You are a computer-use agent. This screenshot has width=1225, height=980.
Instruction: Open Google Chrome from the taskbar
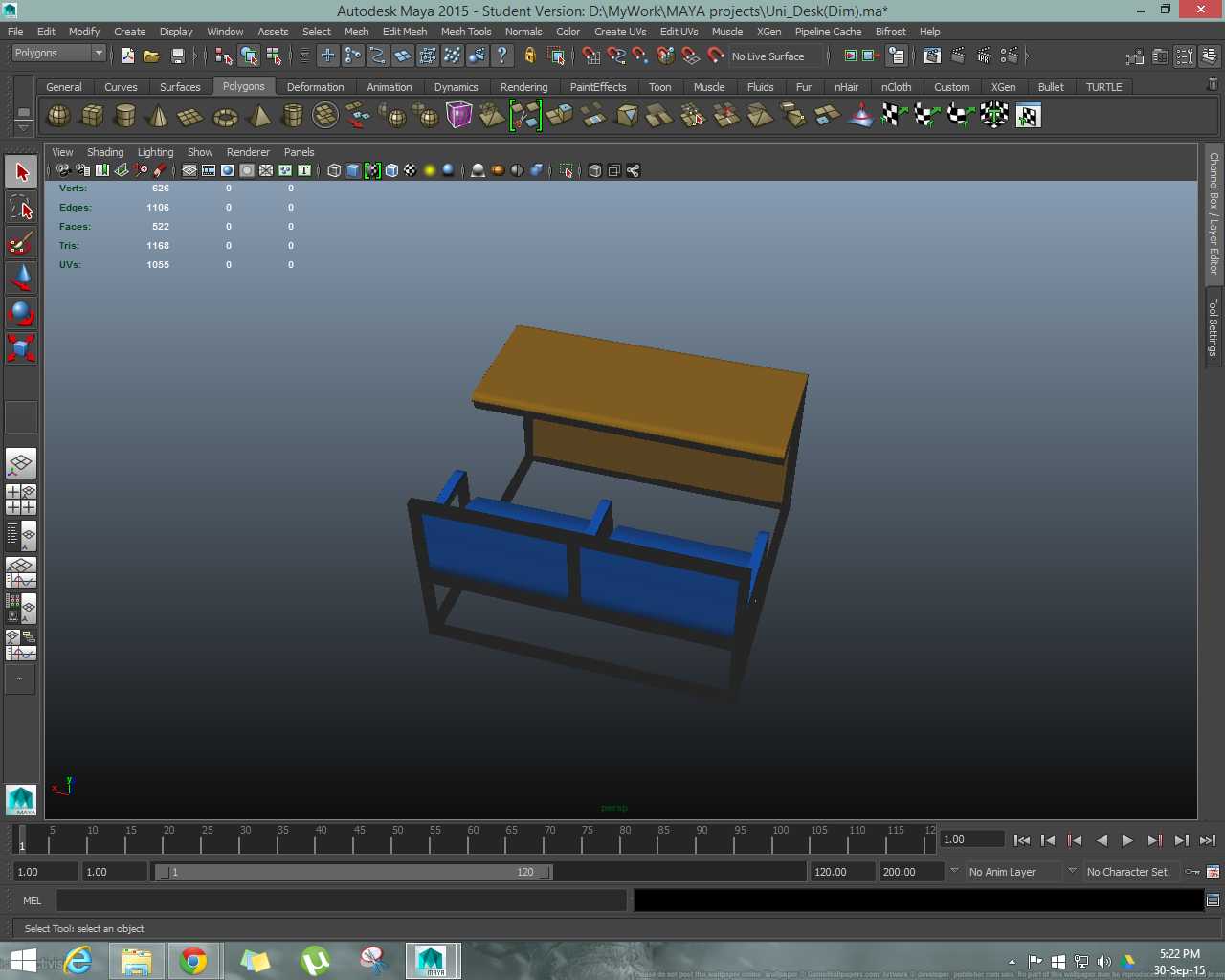click(193, 960)
